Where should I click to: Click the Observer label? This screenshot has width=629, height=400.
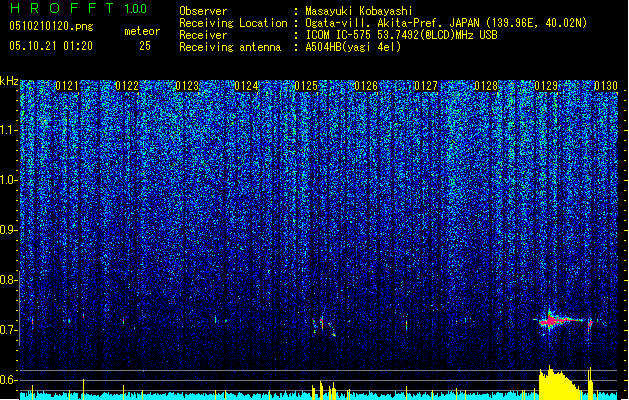click(203, 11)
